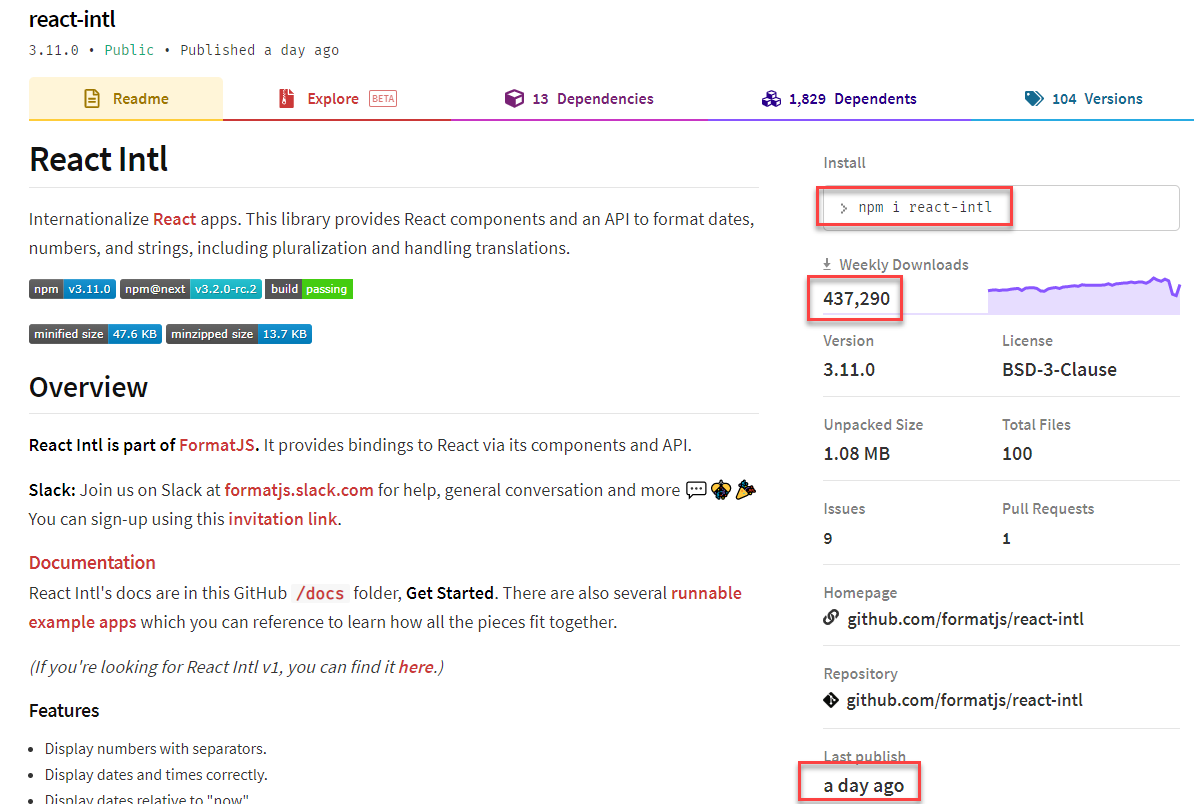Switch to the Explore BETA tab

337,98
